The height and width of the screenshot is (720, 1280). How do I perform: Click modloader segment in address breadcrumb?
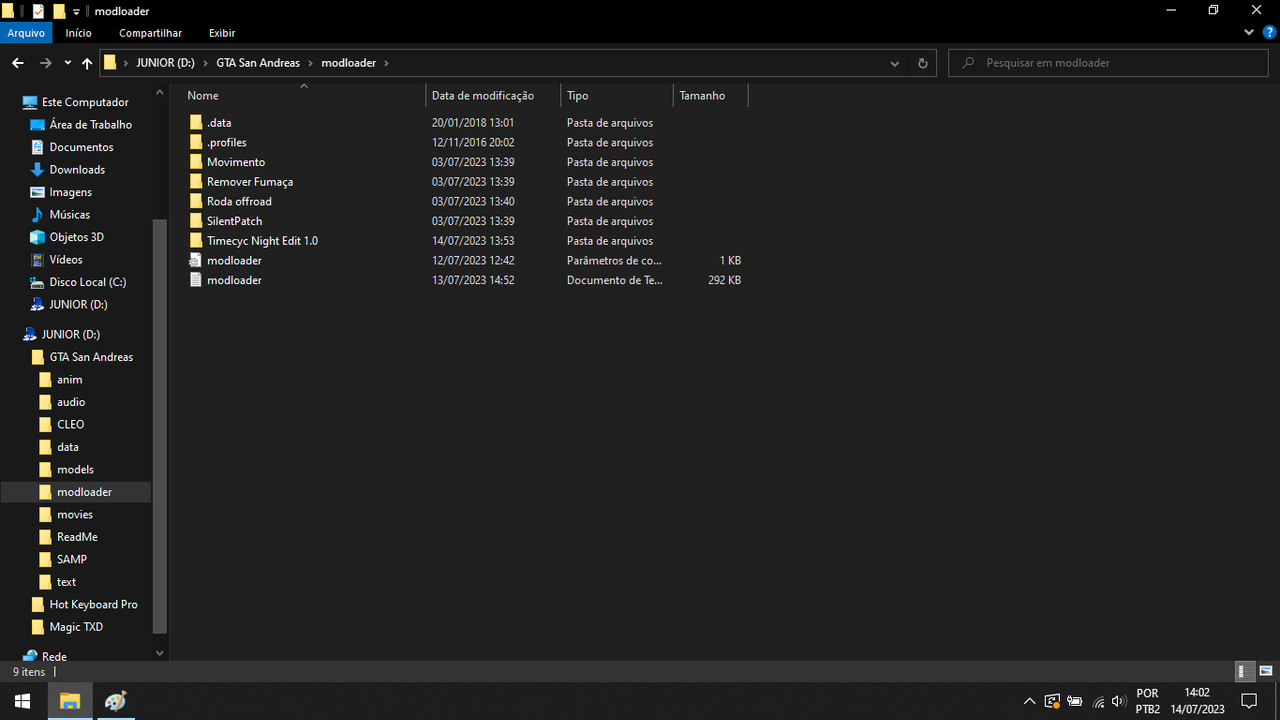(348, 63)
